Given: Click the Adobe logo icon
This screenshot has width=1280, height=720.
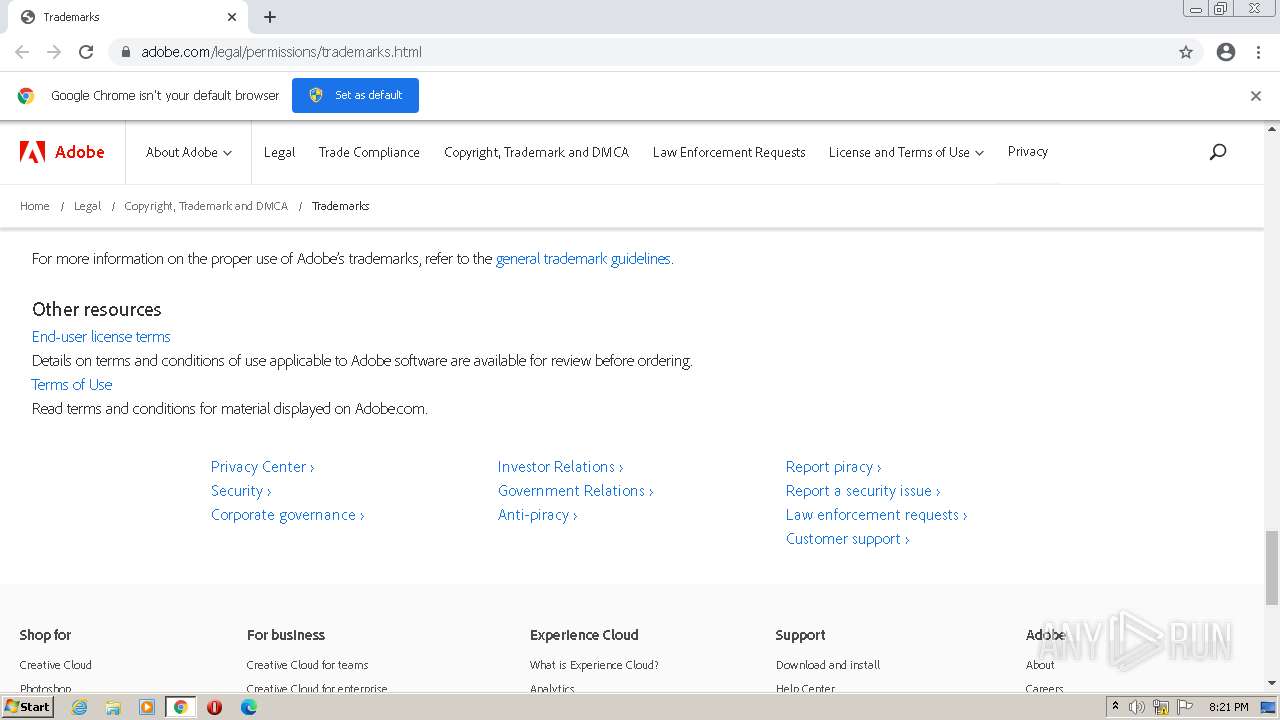Looking at the screenshot, I should point(33,152).
